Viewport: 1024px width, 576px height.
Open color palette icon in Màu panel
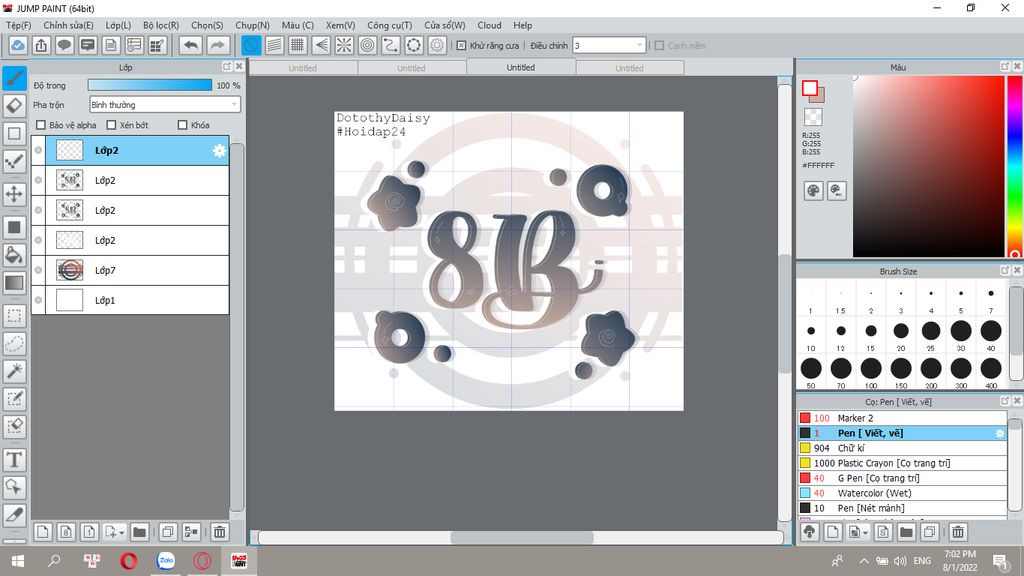click(x=813, y=191)
